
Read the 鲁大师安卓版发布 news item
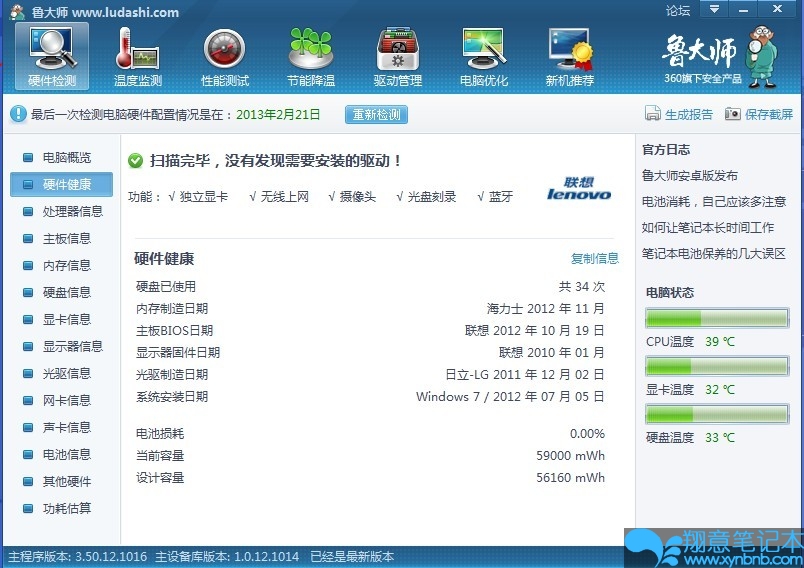[x=690, y=176]
